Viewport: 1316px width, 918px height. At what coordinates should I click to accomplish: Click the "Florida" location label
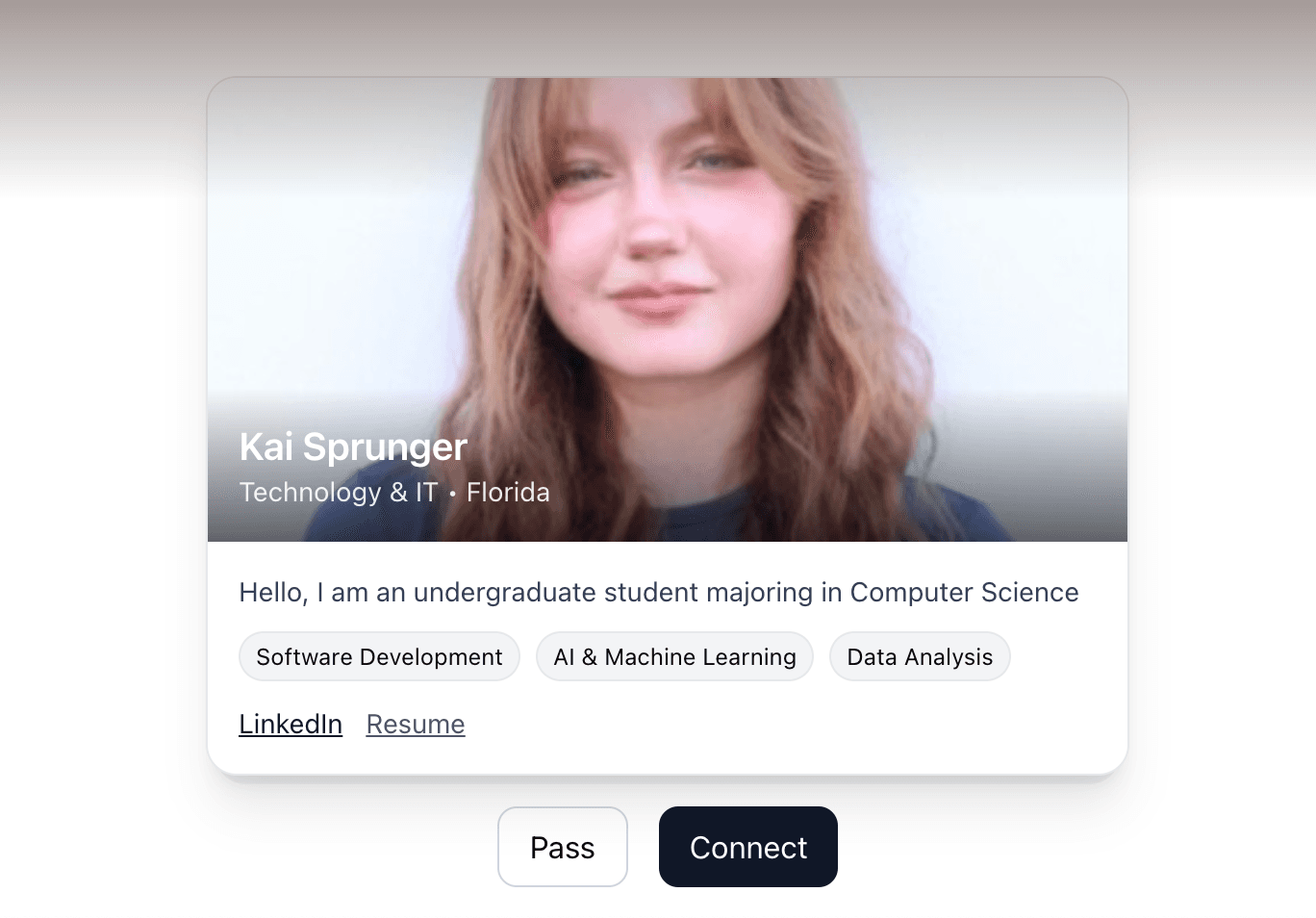tap(508, 493)
